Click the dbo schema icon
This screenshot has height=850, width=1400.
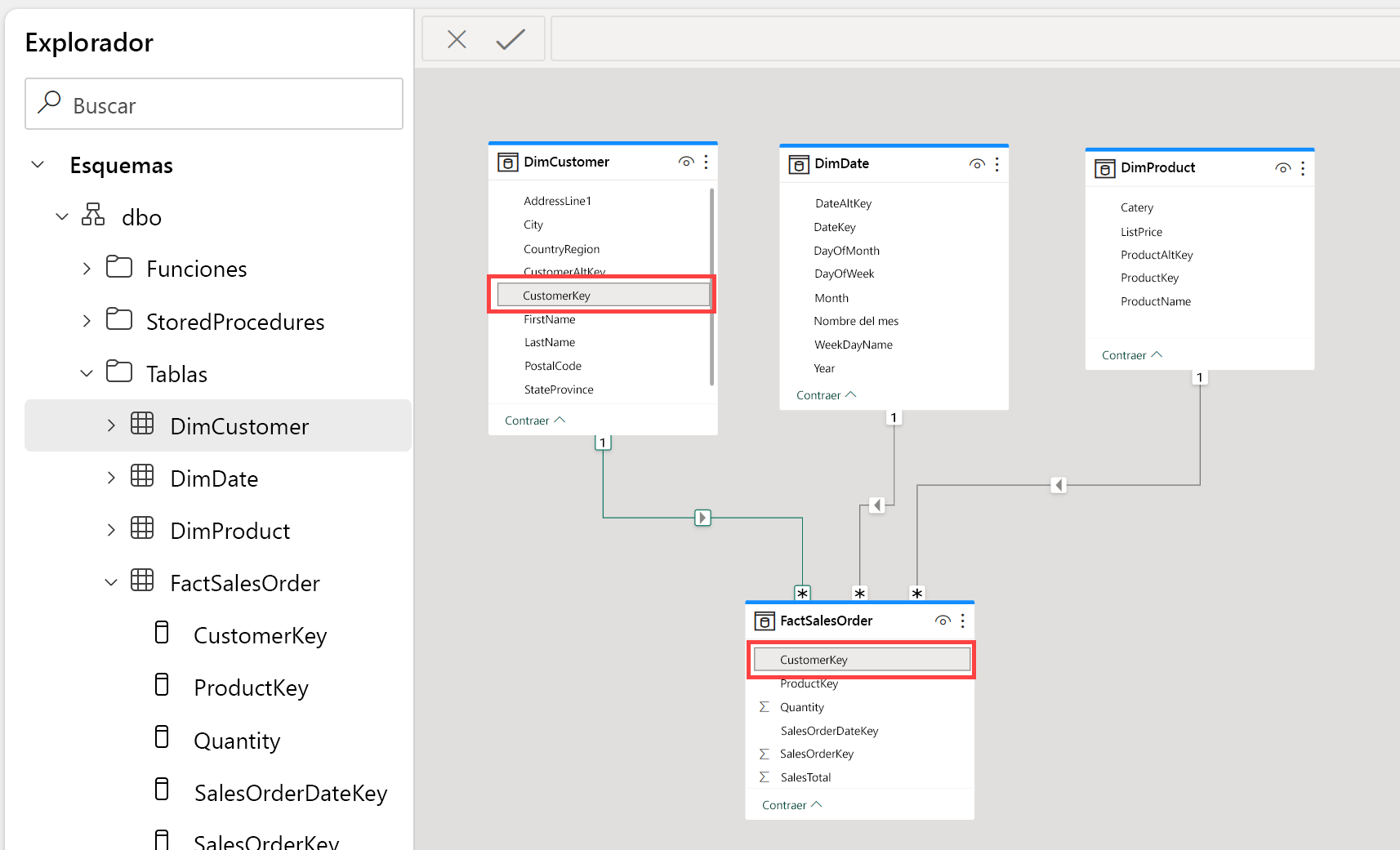93,216
